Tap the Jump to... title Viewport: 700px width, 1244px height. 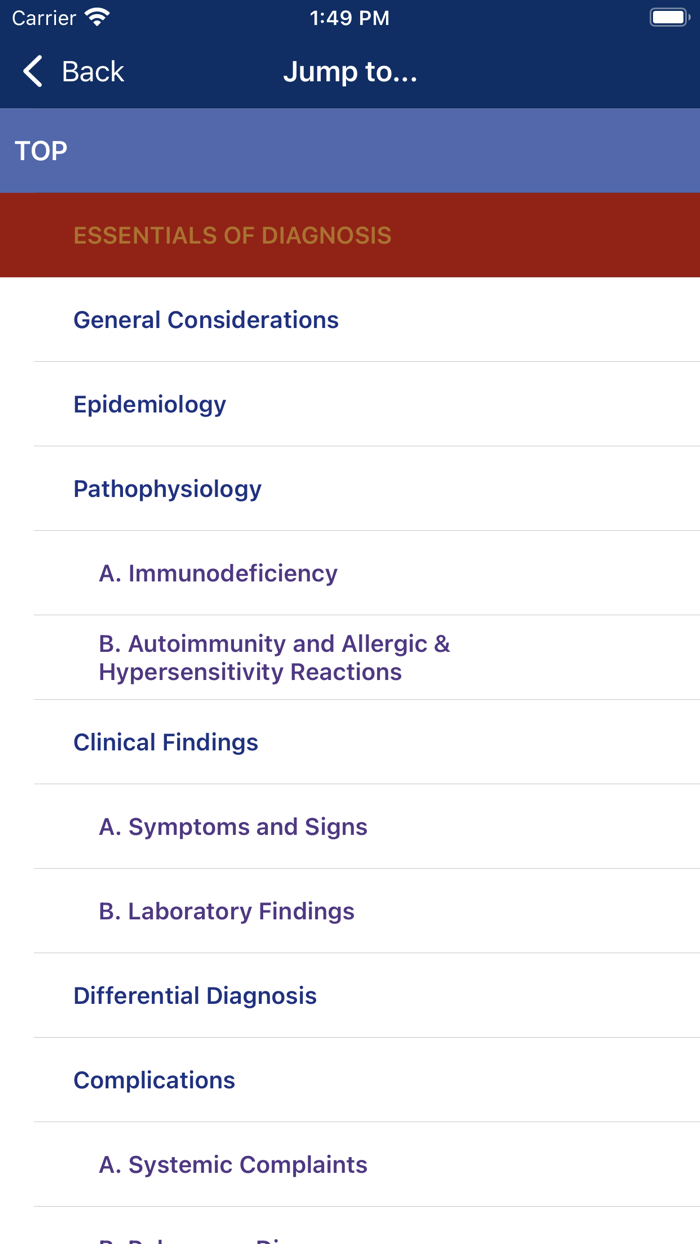click(x=349, y=71)
